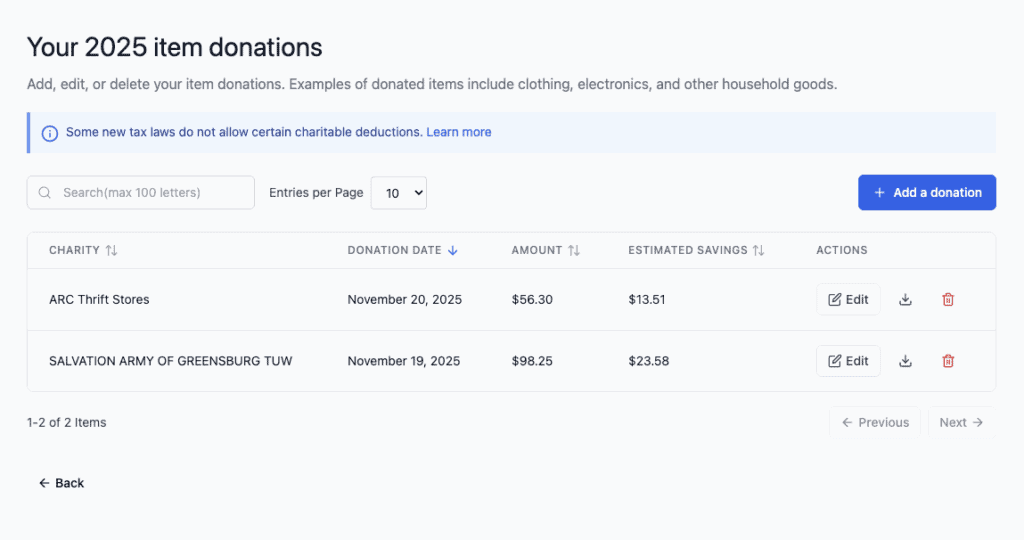This screenshot has width=1024, height=540.
Task: Download the ARC Thrift Stores donation
Action: (905, 299)
